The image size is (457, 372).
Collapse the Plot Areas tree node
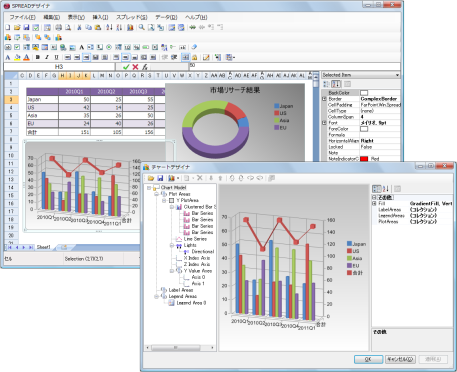coord(156,194)
